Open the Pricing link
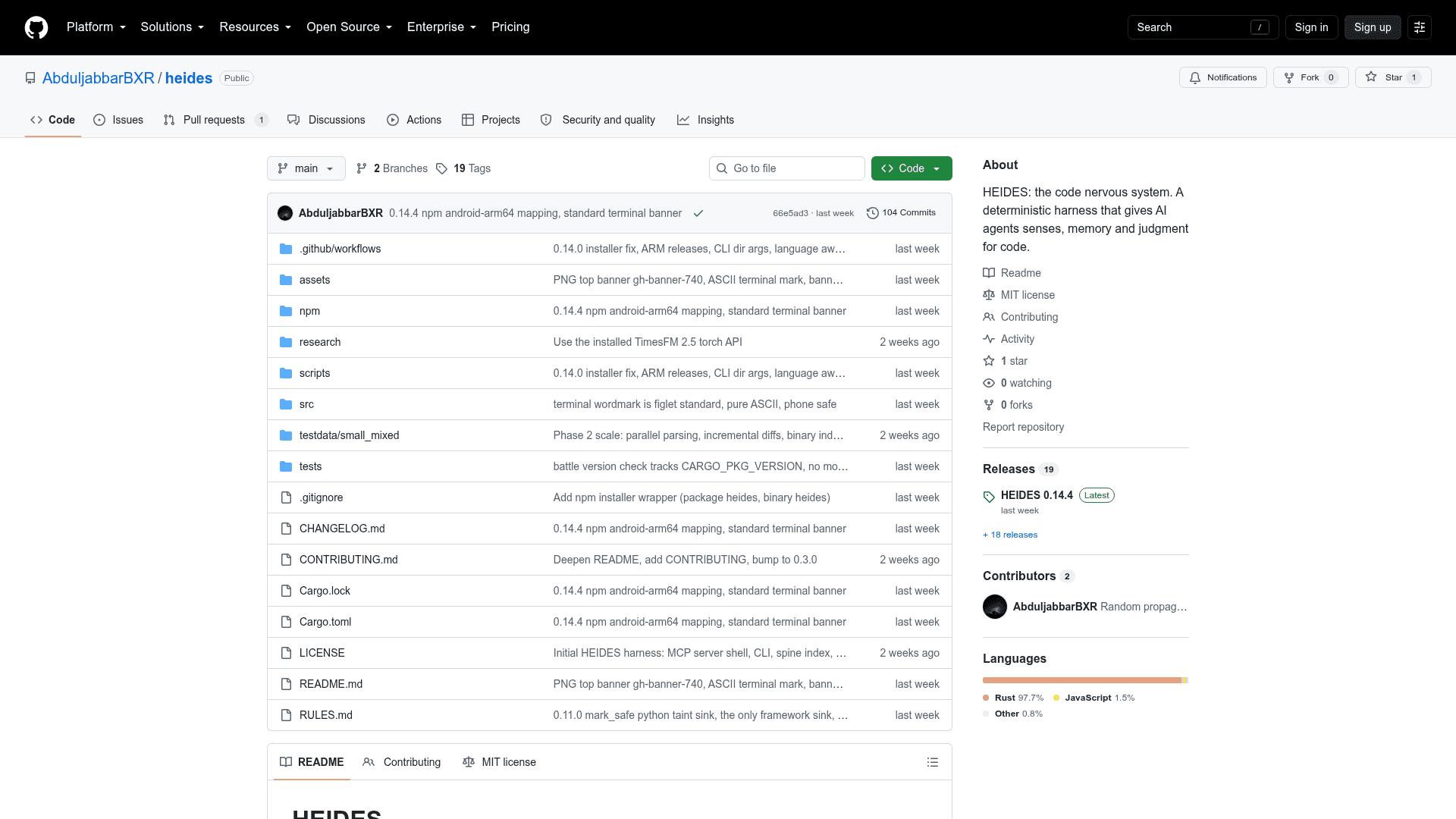Image resolution: width=1456 pixels, height=819 pixels. [x=510, y=27]
